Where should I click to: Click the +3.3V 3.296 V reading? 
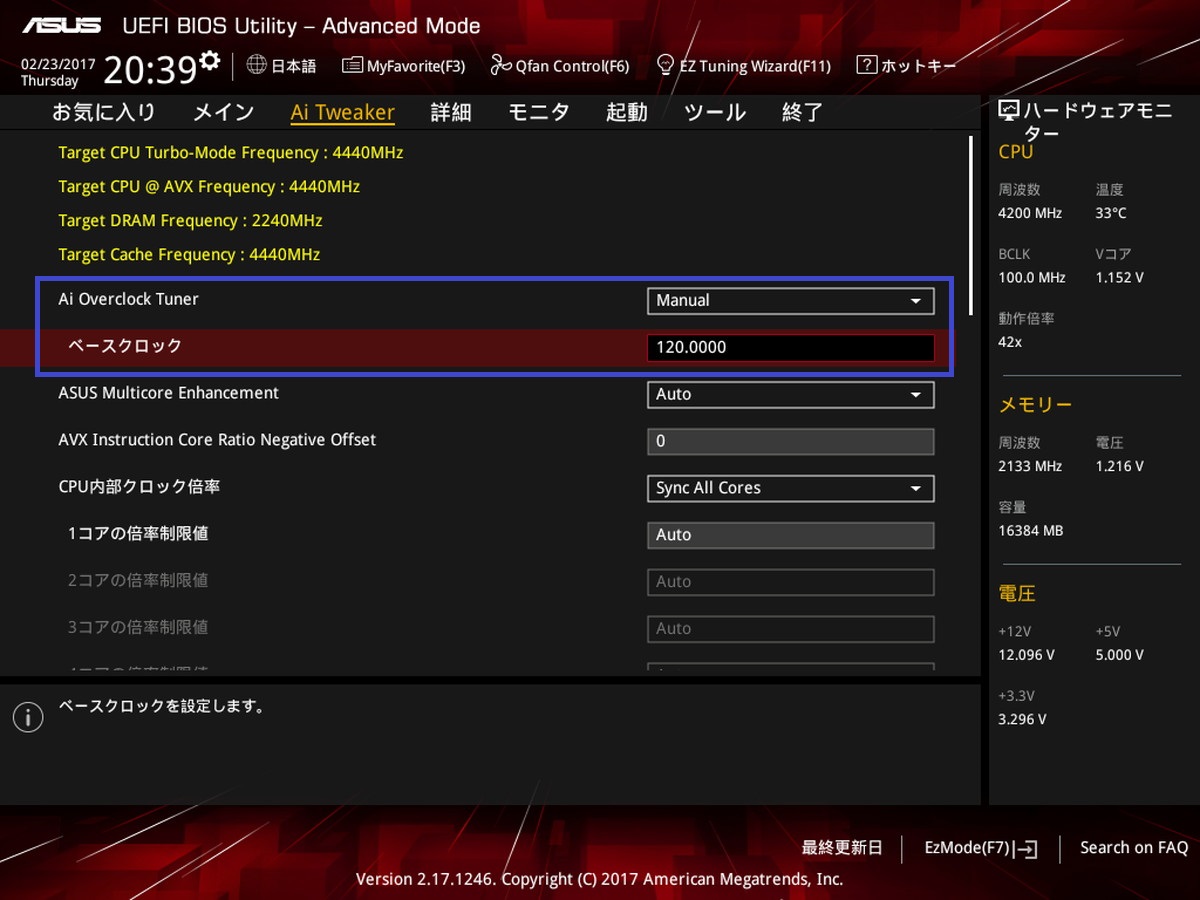click(1023, 719)
